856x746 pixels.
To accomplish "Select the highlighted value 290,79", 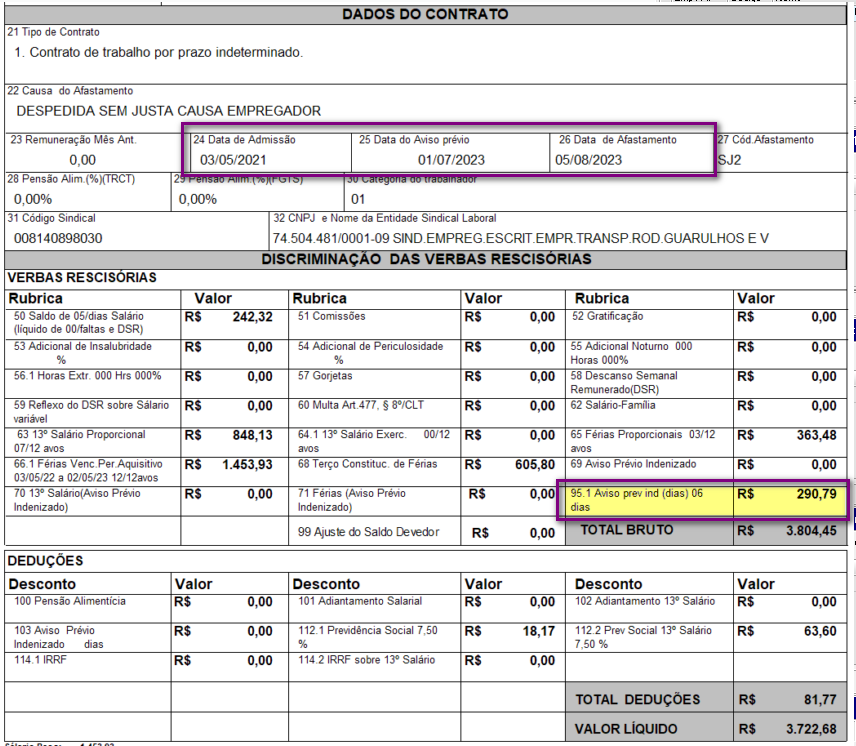I will pos(816,494).
